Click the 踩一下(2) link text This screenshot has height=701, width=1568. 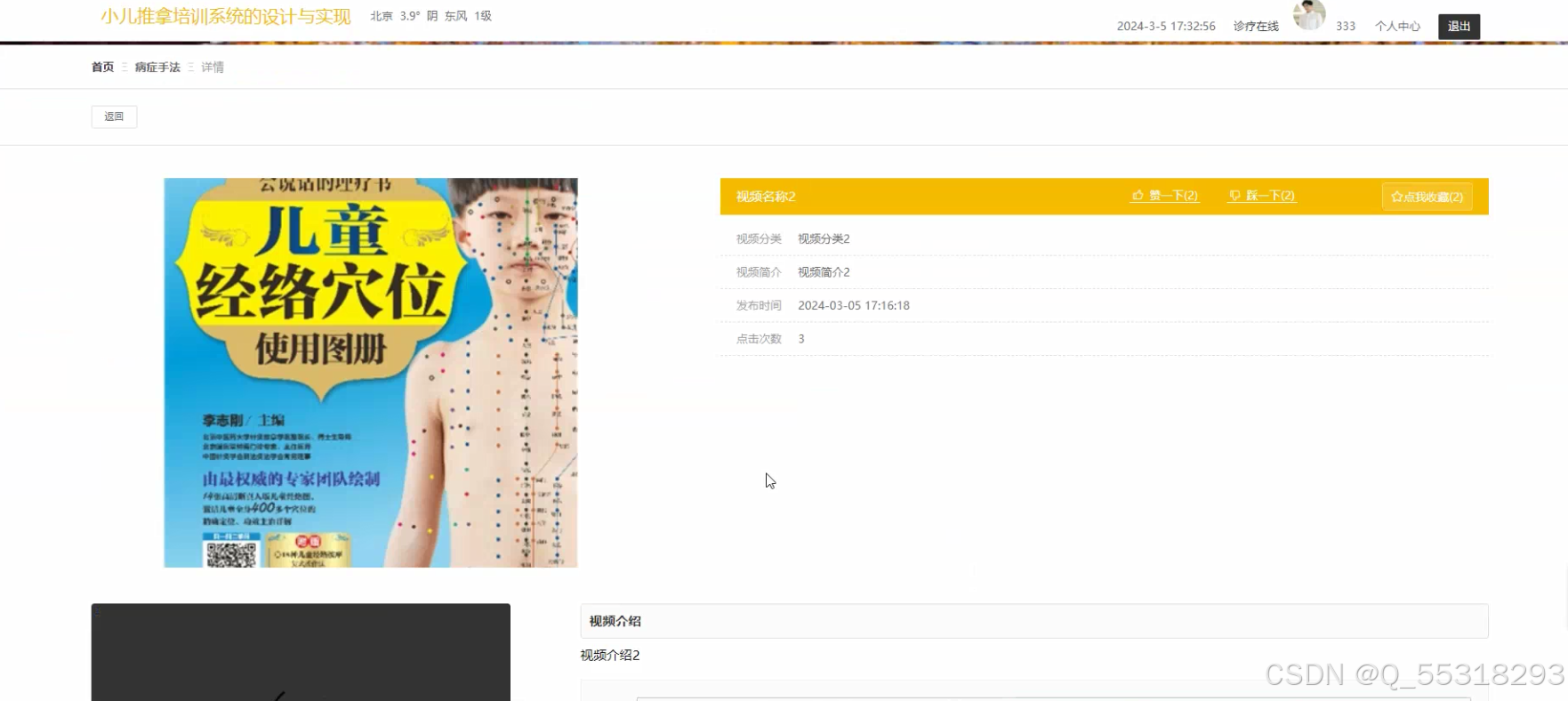1270,196
